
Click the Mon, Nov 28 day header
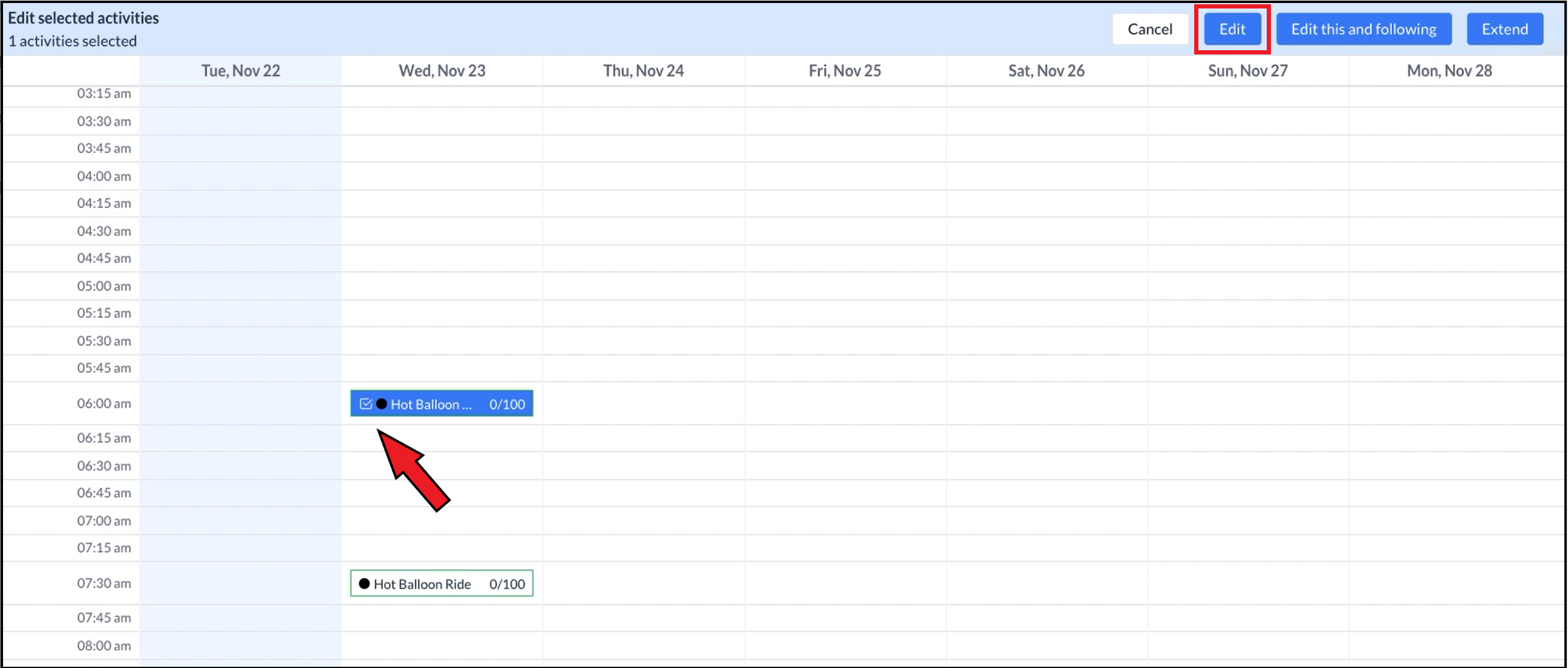pyautogui.click(x=1449, y=70)
